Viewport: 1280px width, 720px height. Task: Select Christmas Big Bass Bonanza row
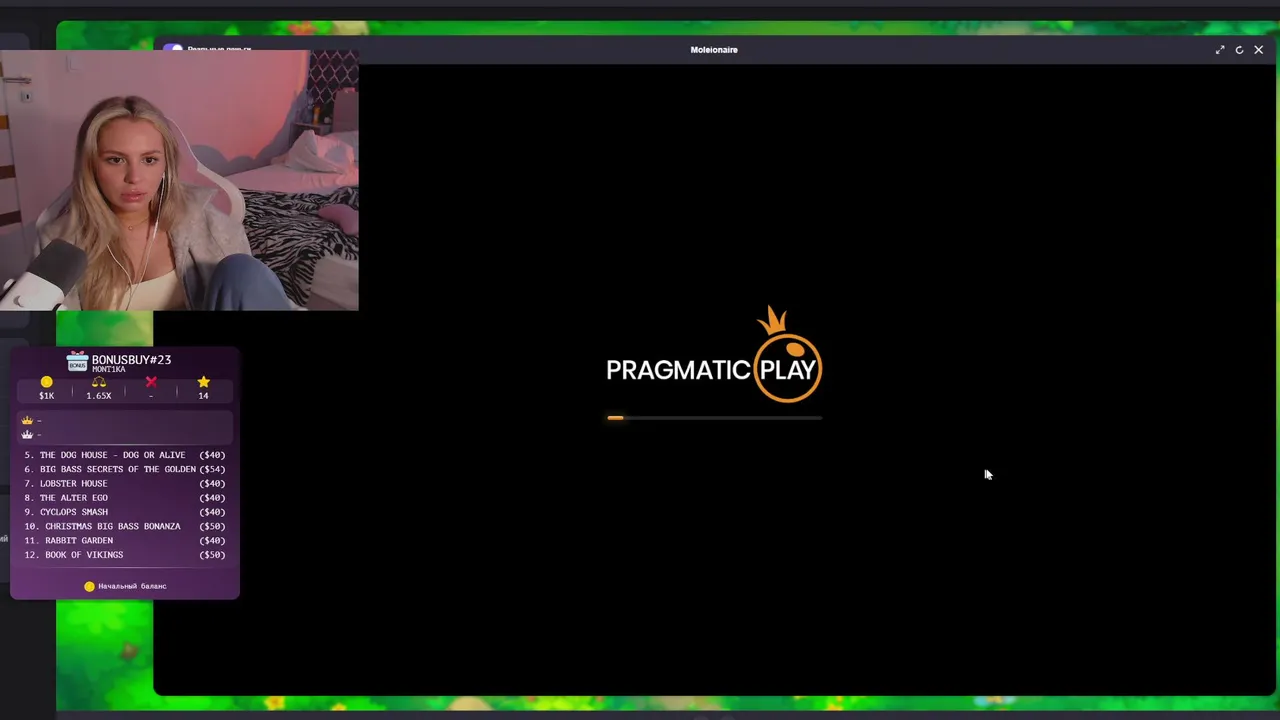(x=125, y=526)
